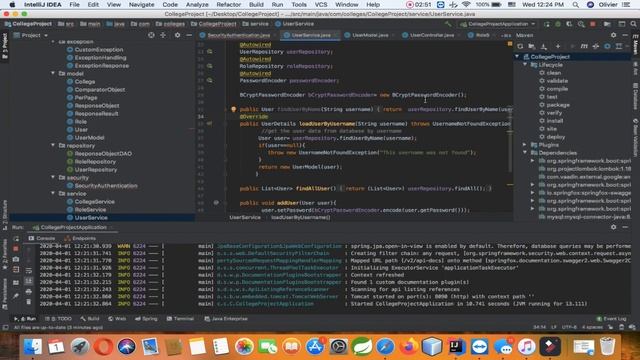The width and height of the screenshot is (640, 360).
Task: Click the Search Everywhere magnifier icon
Action: tap(633, 24)
